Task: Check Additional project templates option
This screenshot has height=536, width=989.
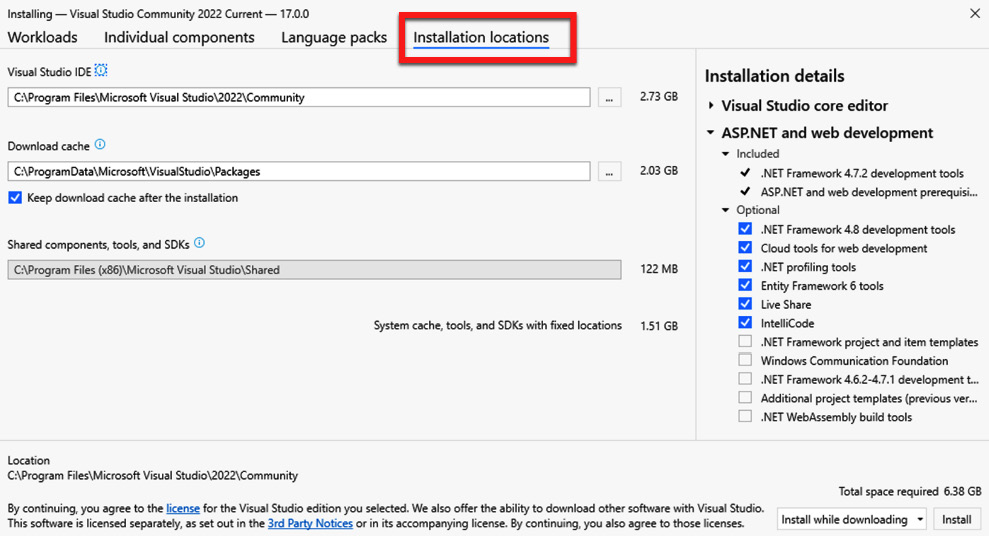Action: tap(745, 397)
